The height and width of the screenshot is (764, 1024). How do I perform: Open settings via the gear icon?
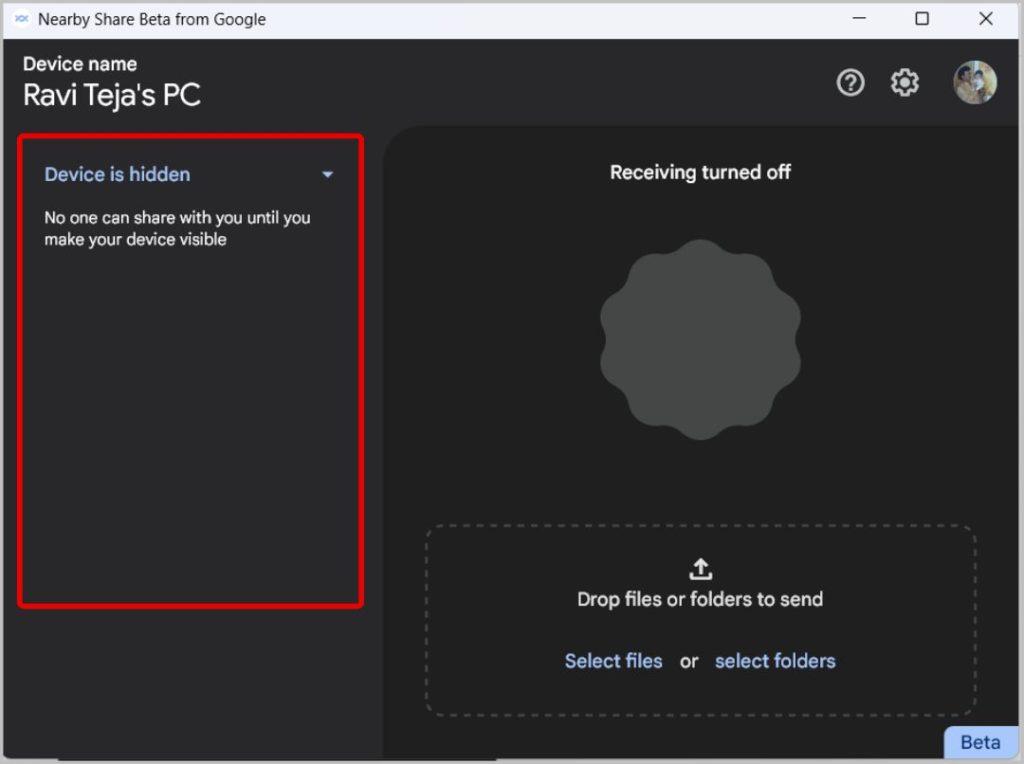(x=904, y=83)
